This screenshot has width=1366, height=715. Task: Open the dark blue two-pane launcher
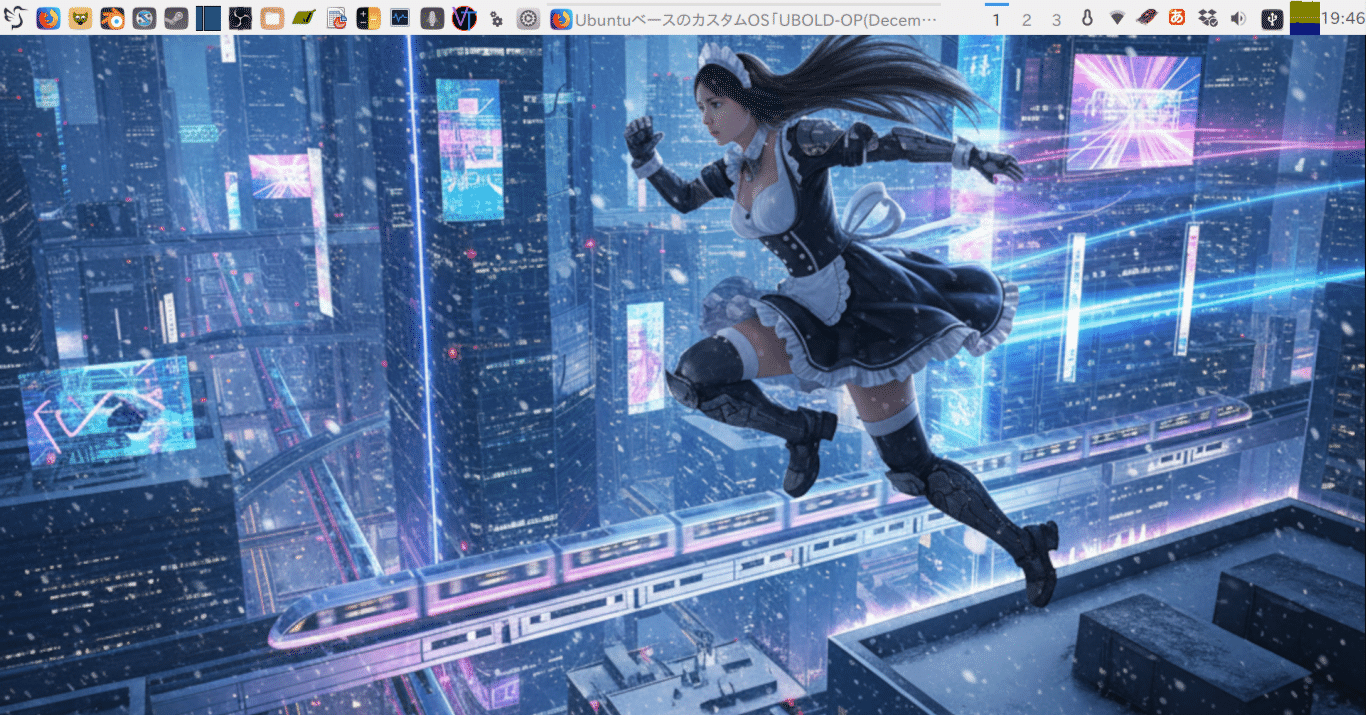click(208, 18)
